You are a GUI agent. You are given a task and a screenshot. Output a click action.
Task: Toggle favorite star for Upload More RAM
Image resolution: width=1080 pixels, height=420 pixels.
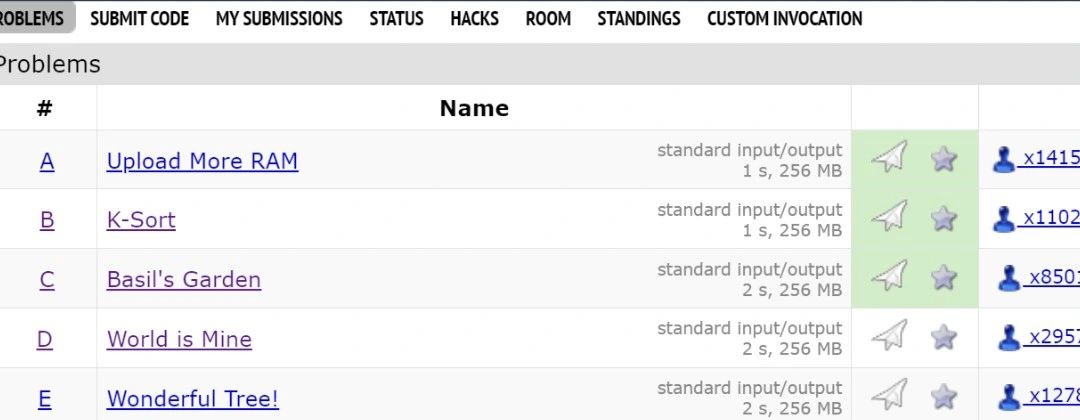click(x=944, y=159)
